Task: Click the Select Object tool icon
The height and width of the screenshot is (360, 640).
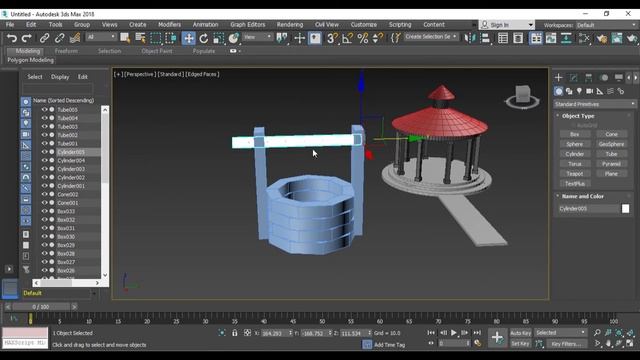Action: 125,38
